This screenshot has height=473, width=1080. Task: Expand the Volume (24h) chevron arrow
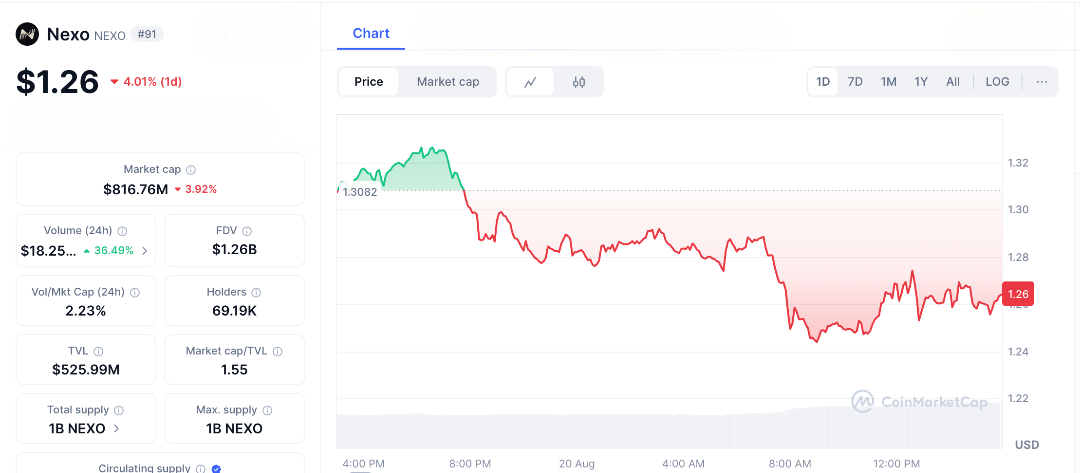[145, 250]
